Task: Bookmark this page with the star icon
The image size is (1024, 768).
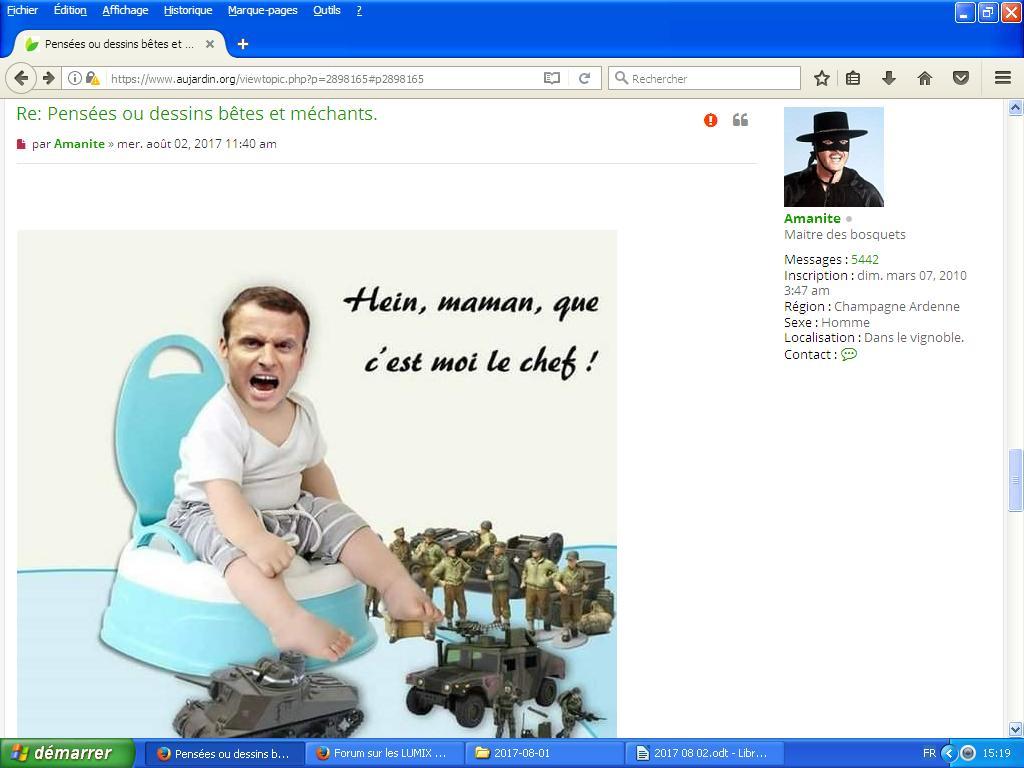Action: pos(821,78)
